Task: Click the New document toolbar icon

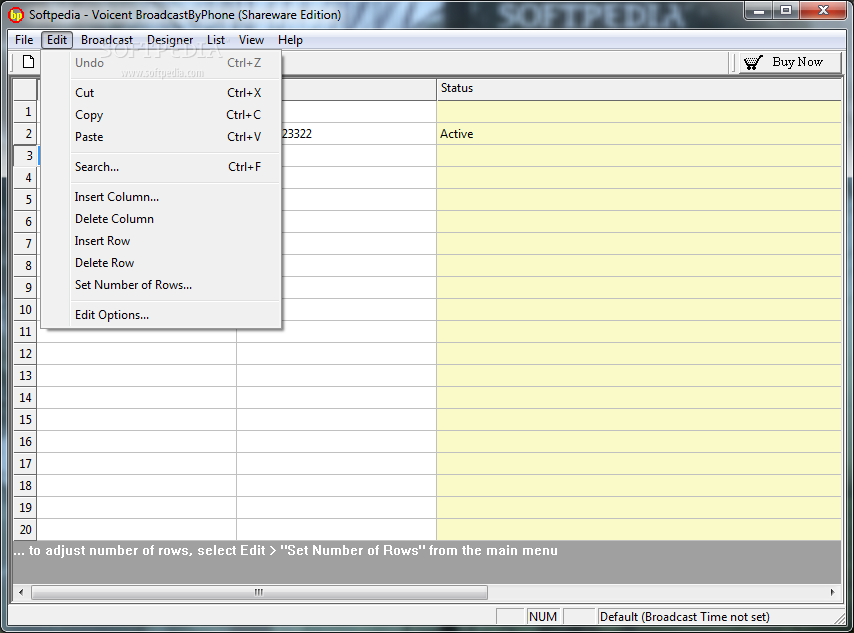Action: (28, 62)
